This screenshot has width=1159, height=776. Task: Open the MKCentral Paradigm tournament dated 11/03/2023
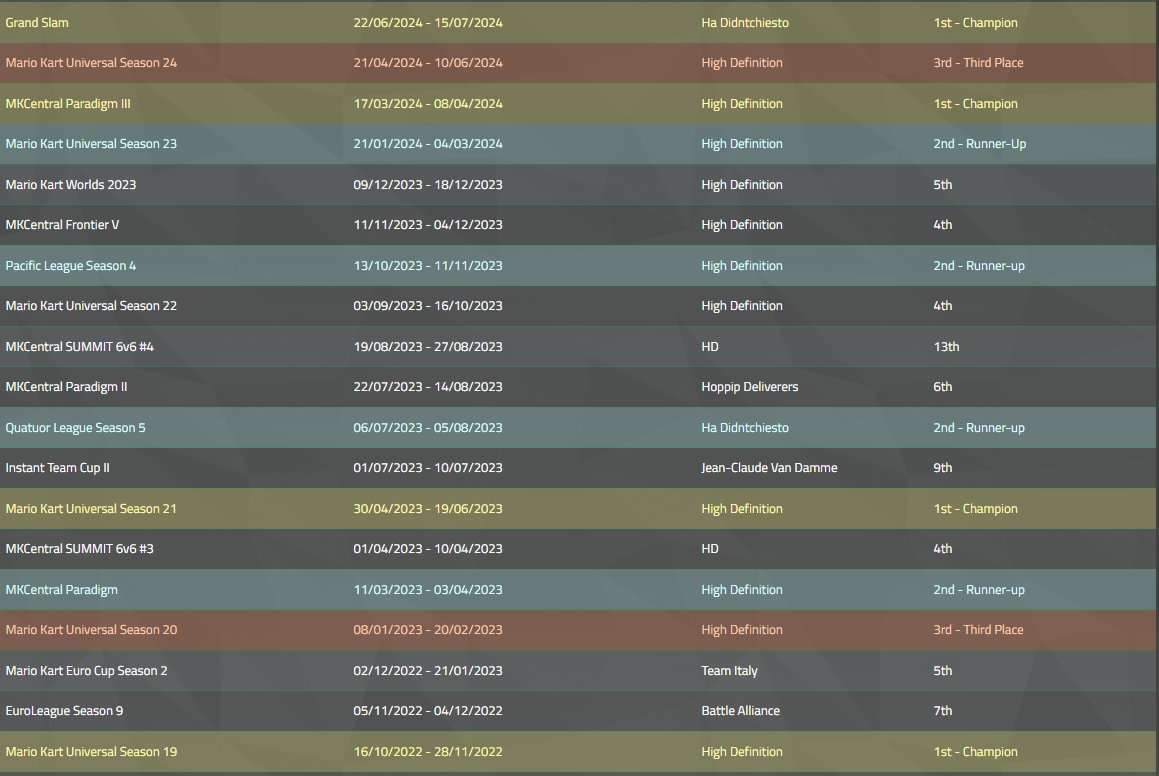click(x=61, y=590)
